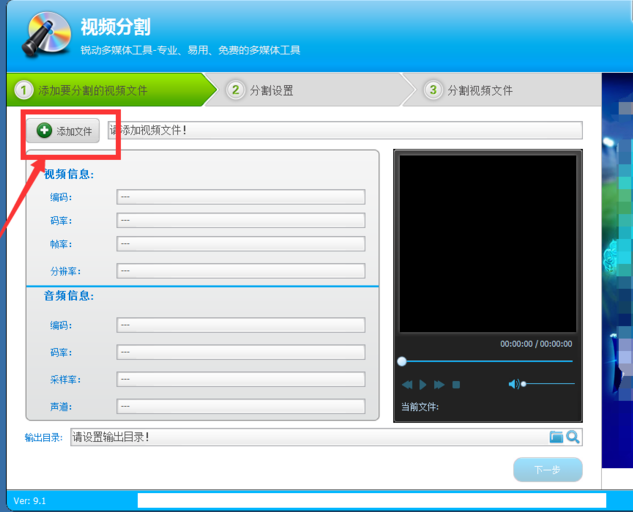Viewport: 633px width, 512px height.
Task: Click the green plus icon on 添加文件
Action: pyautogui.click(x=44, y=130)
